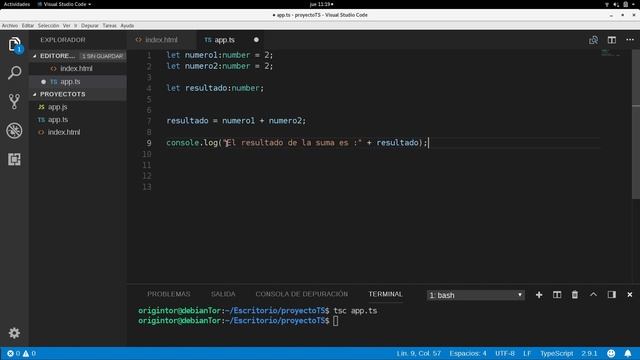The width and height of the screenshot is (640, 360).
Task: Switch to the PROBLEMAS panel tab
Action: (x=169, y=294)
